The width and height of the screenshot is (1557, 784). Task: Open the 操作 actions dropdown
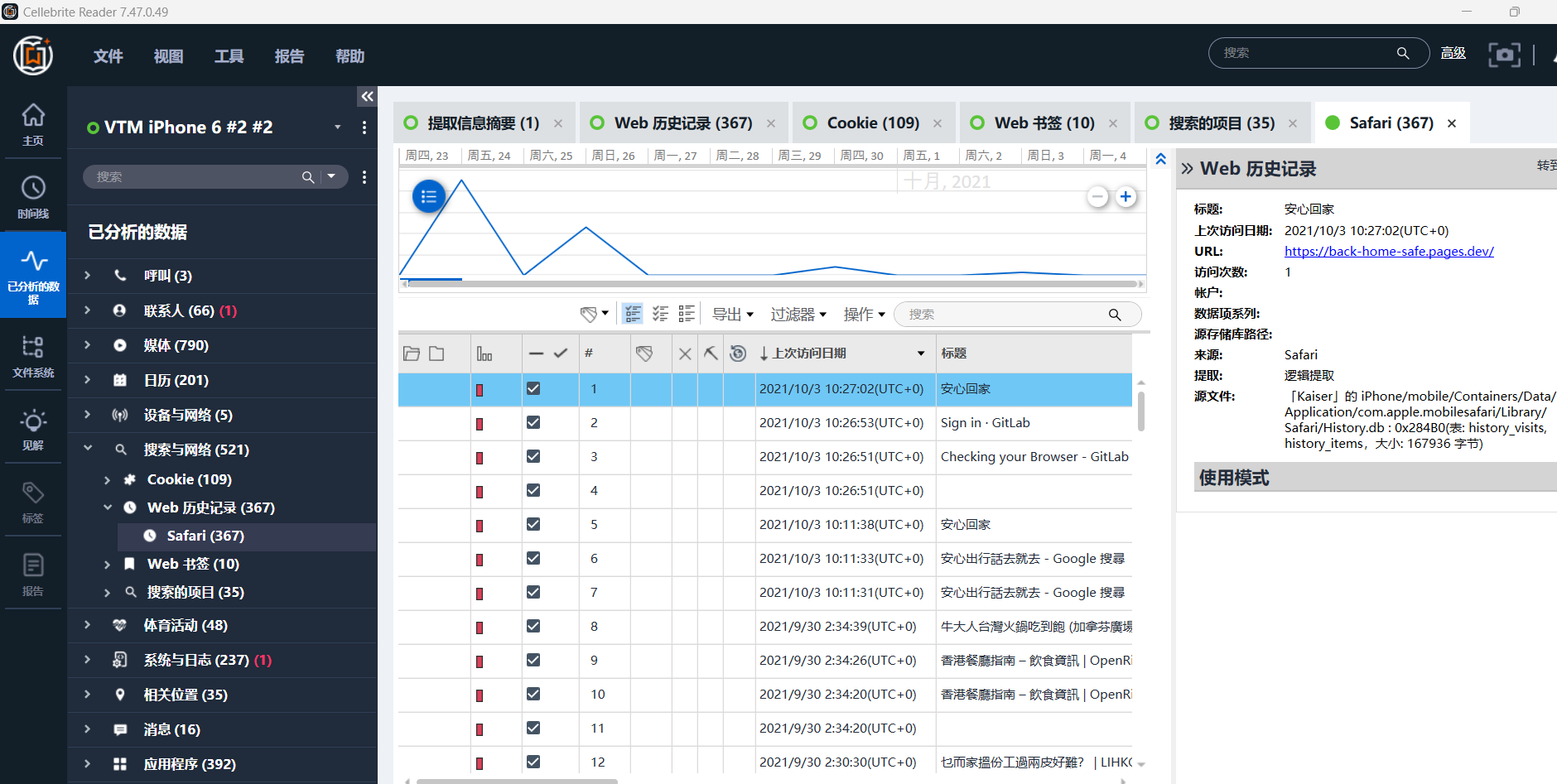click(x=865, y=315)
